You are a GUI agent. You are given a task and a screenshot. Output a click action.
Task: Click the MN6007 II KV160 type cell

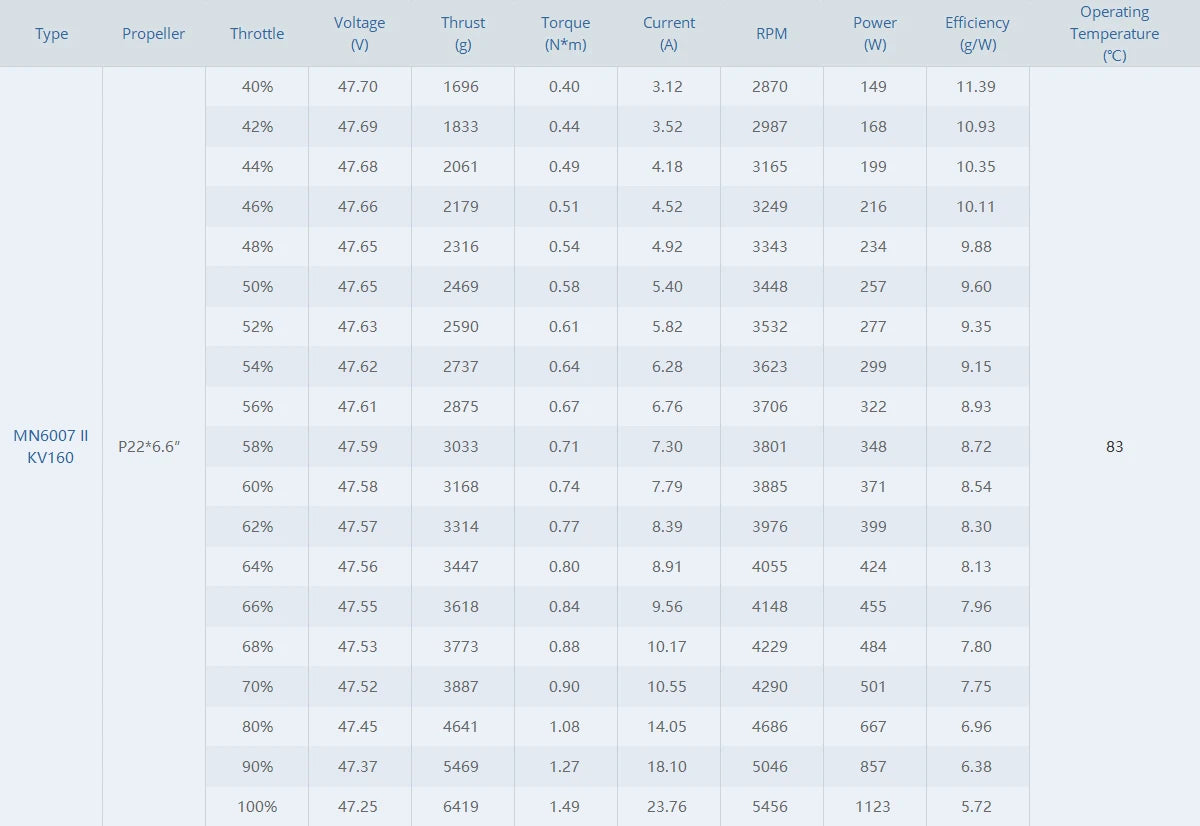pos(51,447)
